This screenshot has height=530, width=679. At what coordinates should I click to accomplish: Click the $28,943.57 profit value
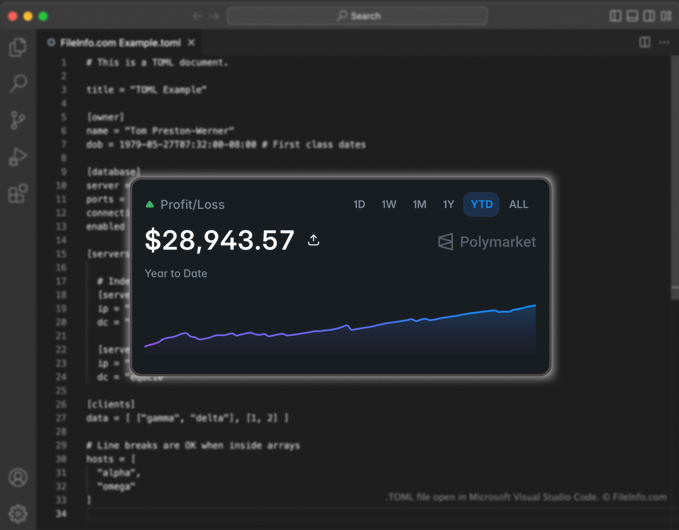[x=220, y=240]
